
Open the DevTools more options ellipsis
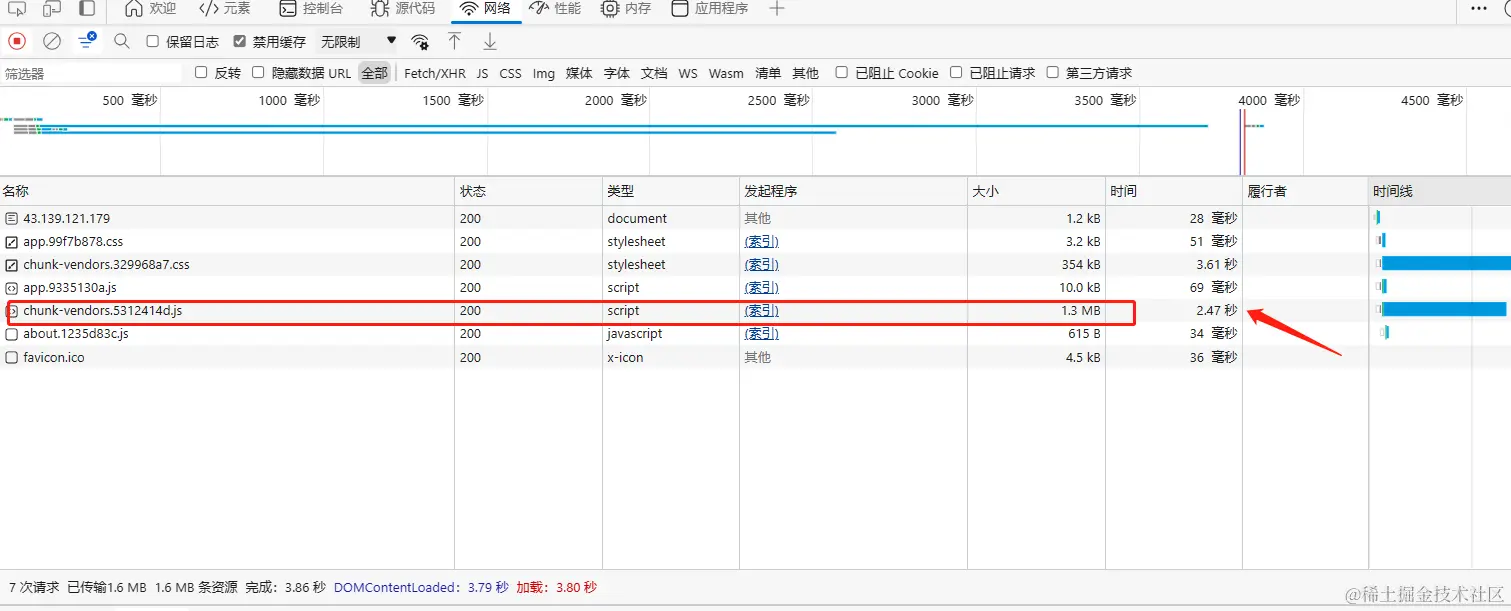(1479, 8)
